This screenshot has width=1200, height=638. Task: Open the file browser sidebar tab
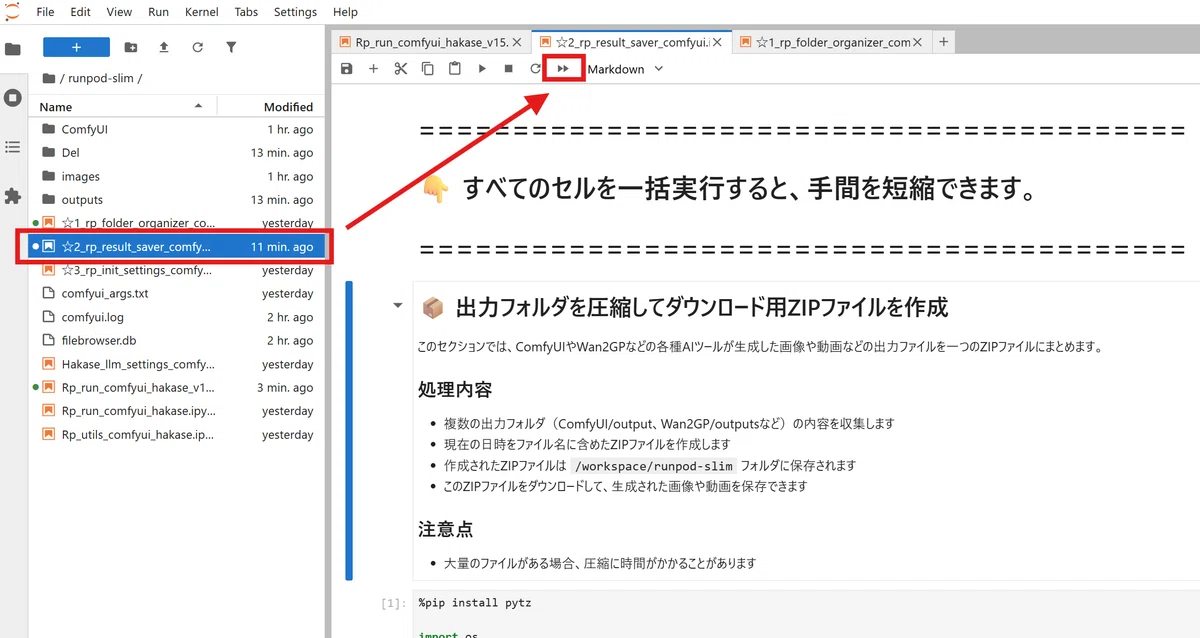pos(13,49)
